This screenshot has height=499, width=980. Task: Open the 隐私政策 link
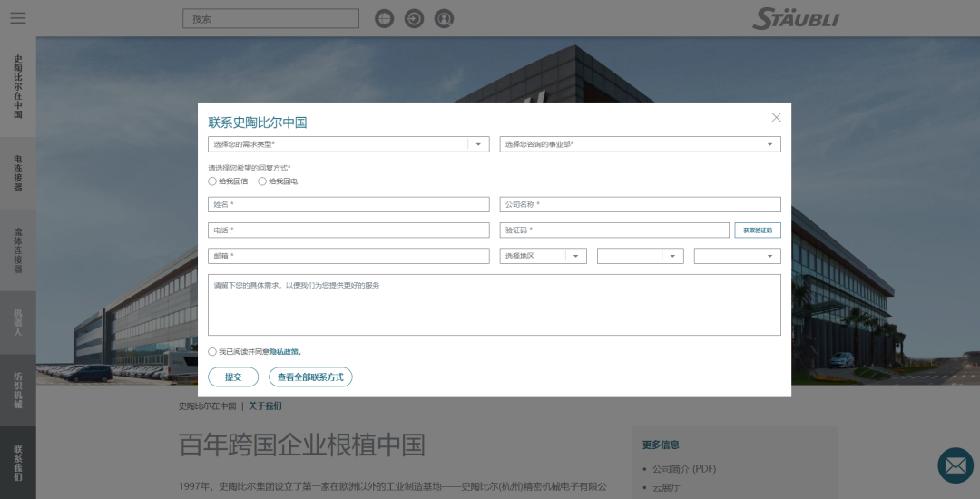click(x=285, y=352)
